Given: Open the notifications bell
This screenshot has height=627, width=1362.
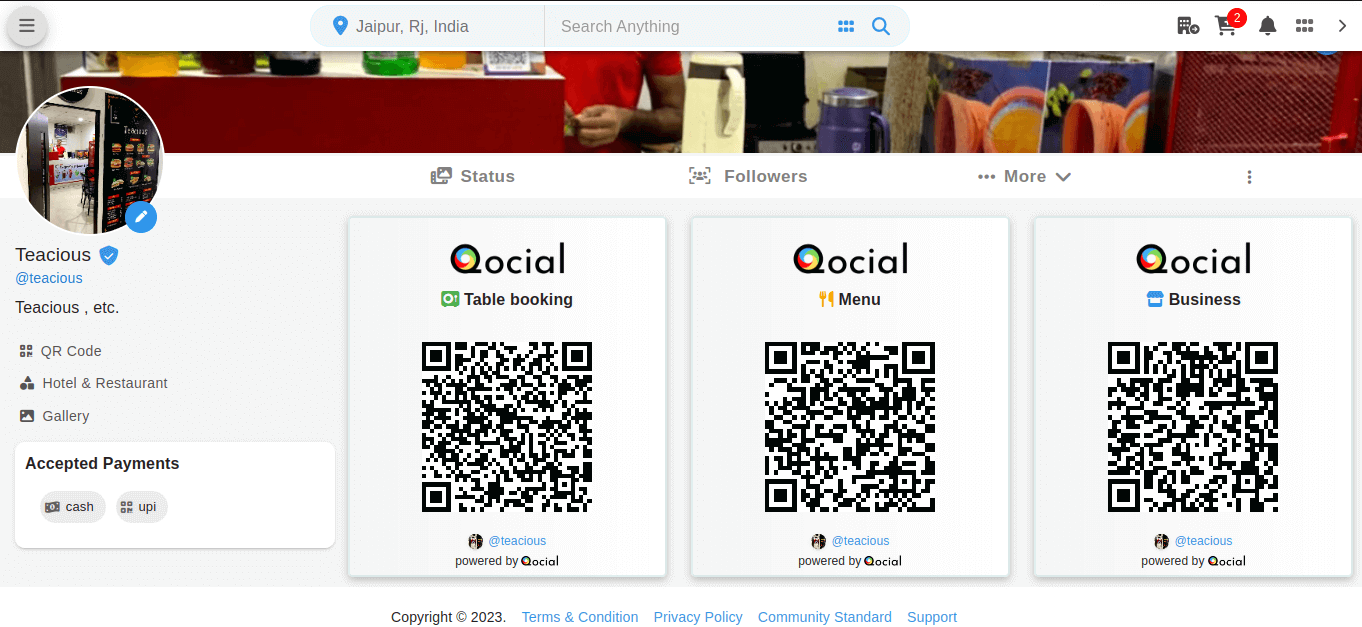Looking at the screenshot, I should tap(1267, 26).
